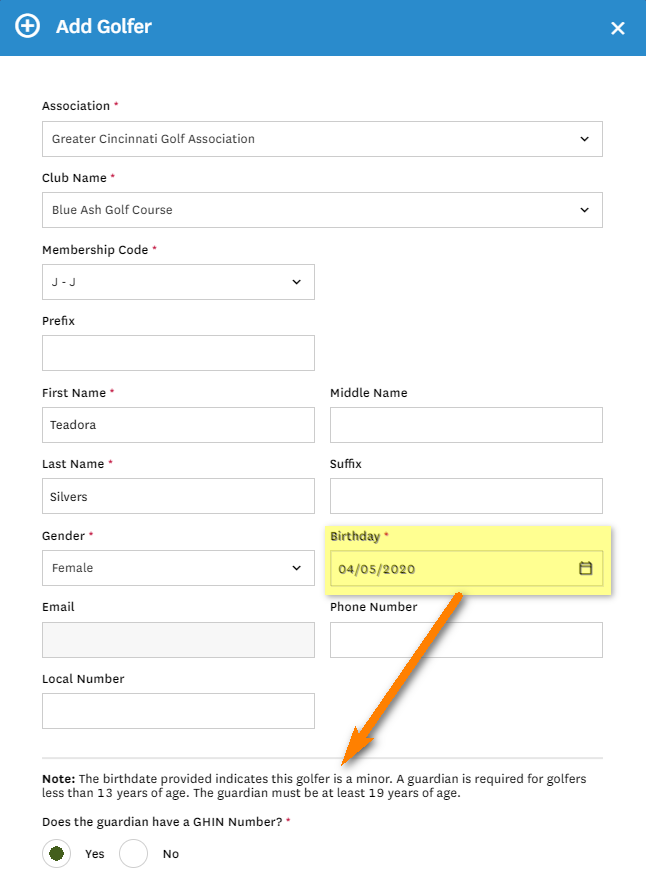Click the Birthday date field

(x=450, y=569)
